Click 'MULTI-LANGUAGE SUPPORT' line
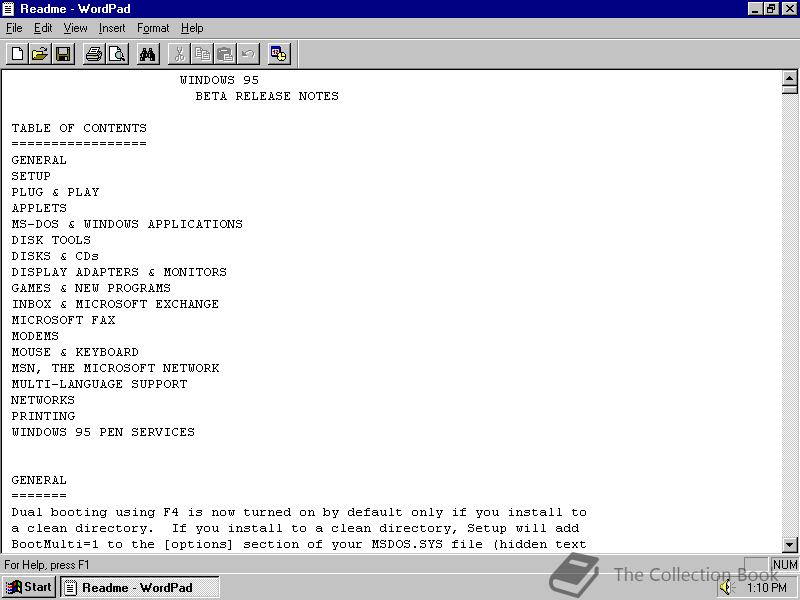 [x=99, y=384]
